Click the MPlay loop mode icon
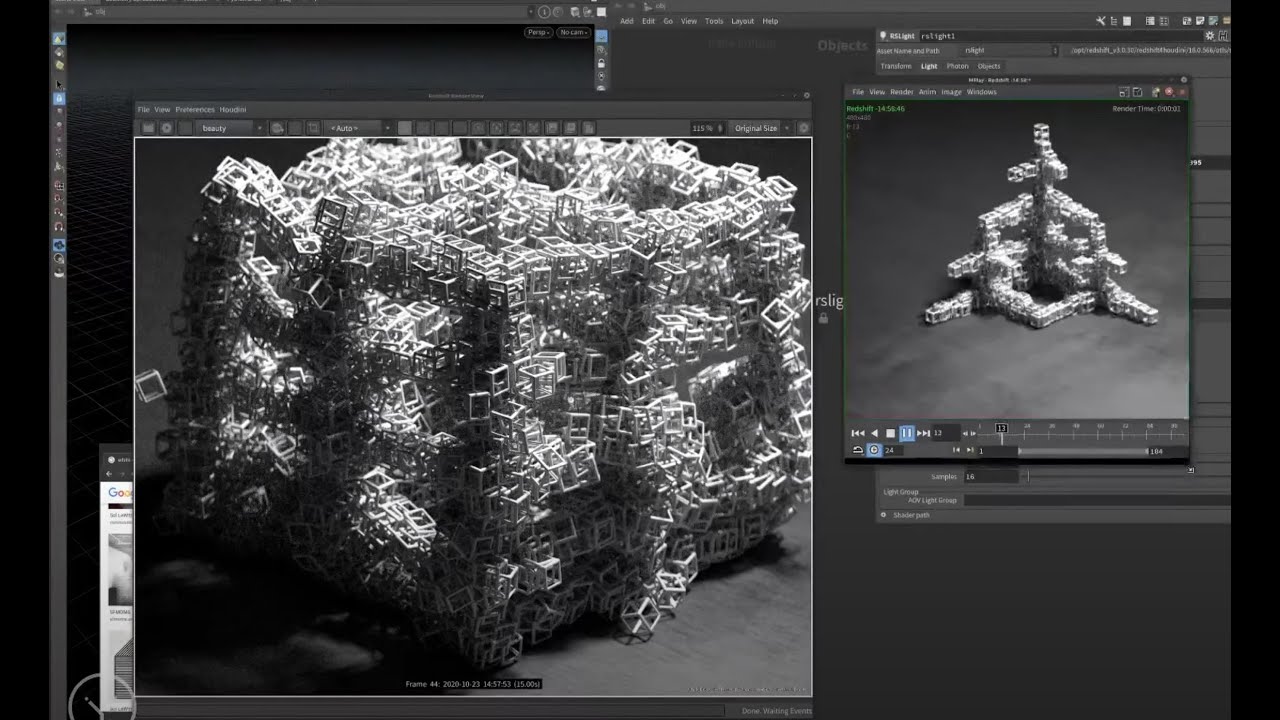The image size is (1280, 720). pos(858,450)
